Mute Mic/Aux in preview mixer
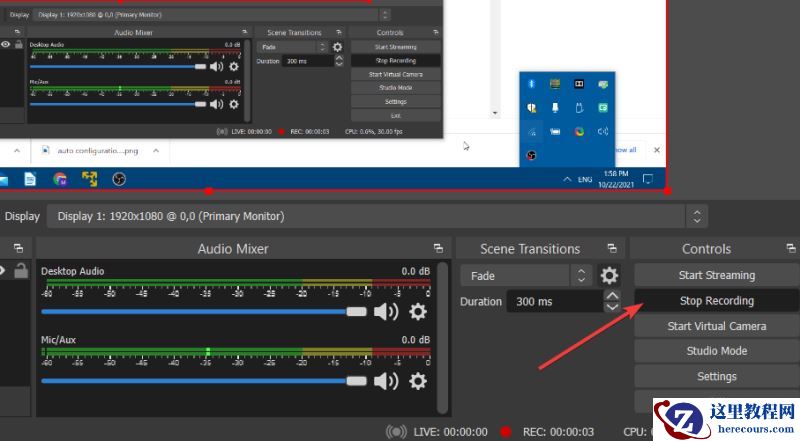The image size is (800, 441). pos(217,104)
